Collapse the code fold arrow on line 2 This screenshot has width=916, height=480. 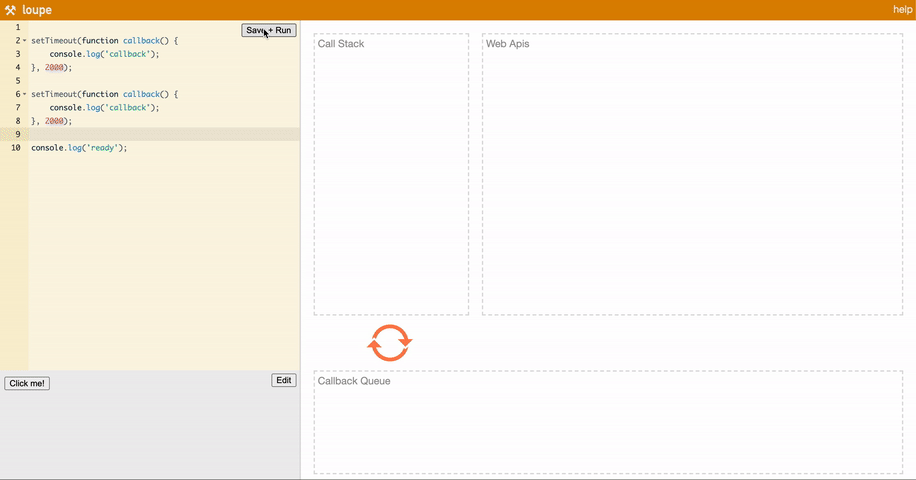25,41
